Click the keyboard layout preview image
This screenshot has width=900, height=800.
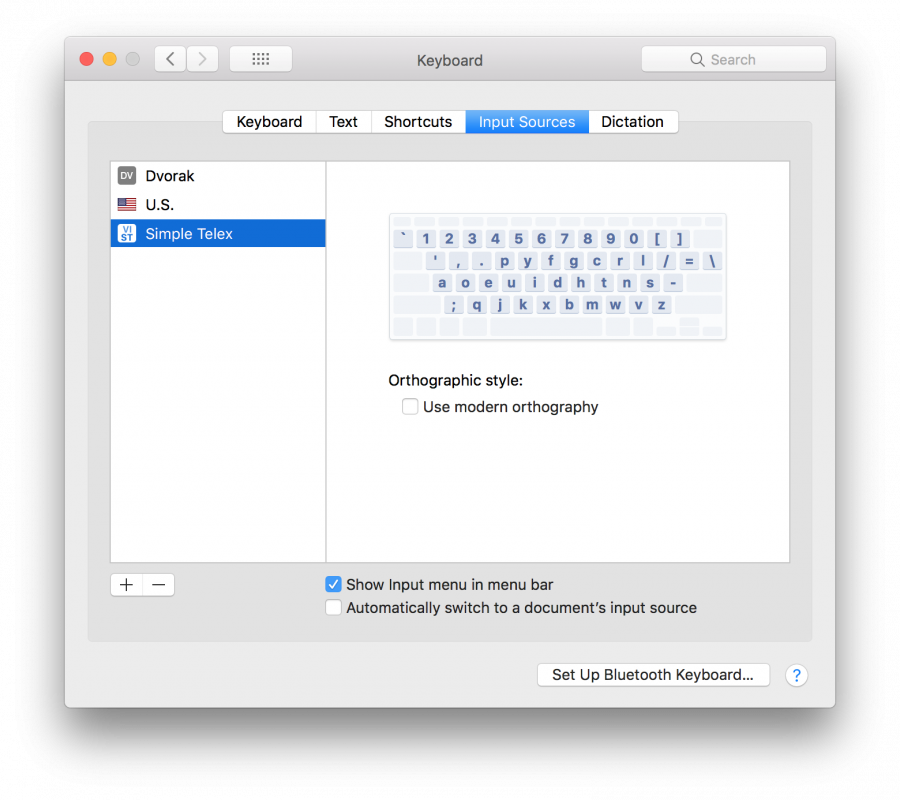click(557, 276)
